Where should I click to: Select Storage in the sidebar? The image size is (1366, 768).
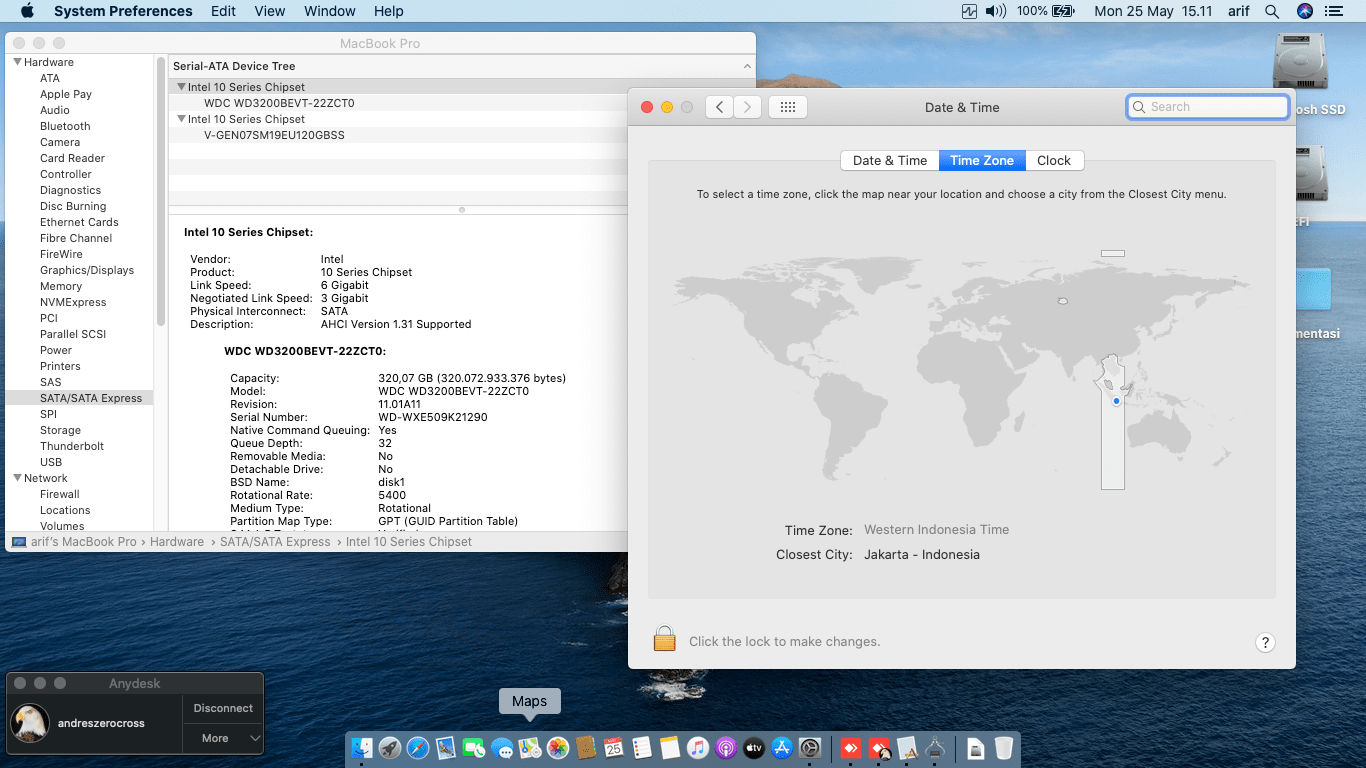[x=60, y=430]
